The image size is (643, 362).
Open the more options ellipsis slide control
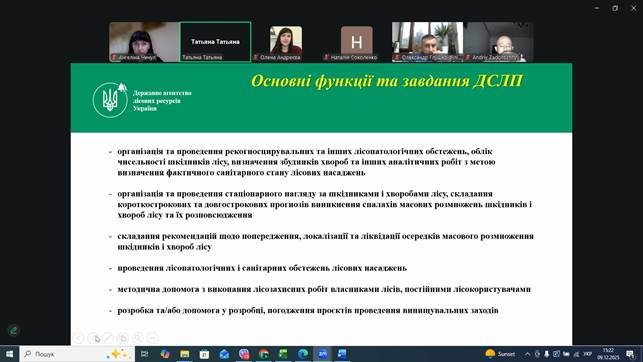click(153, 338)
